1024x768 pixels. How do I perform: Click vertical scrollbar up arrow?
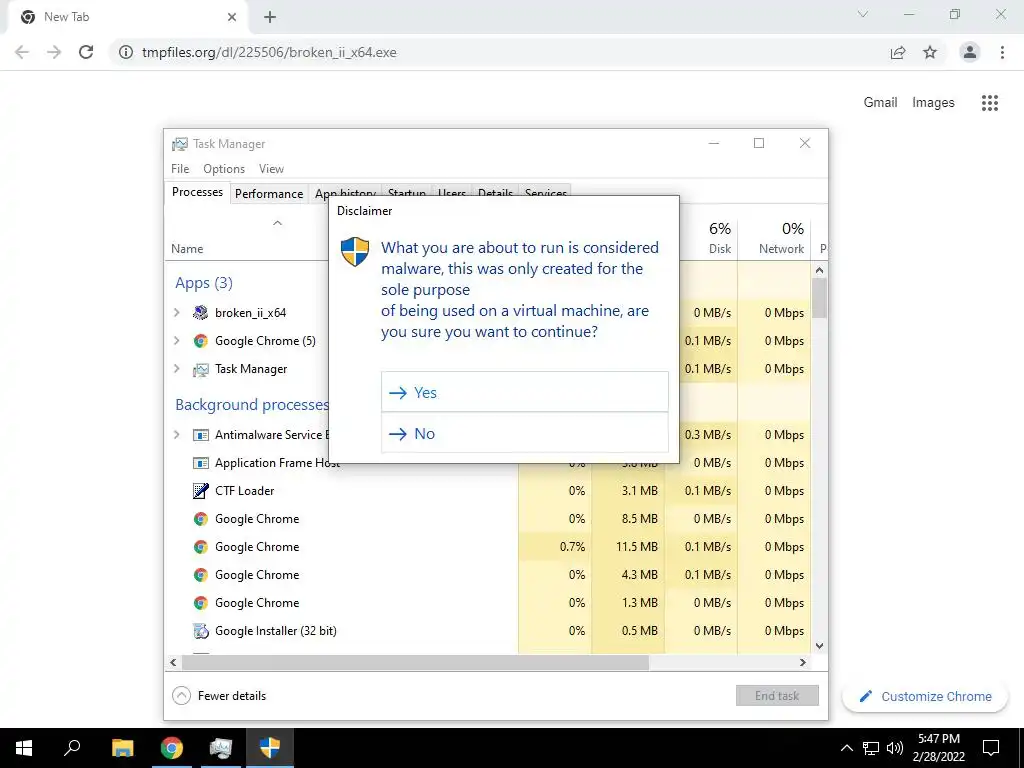[x=820, y=270]
